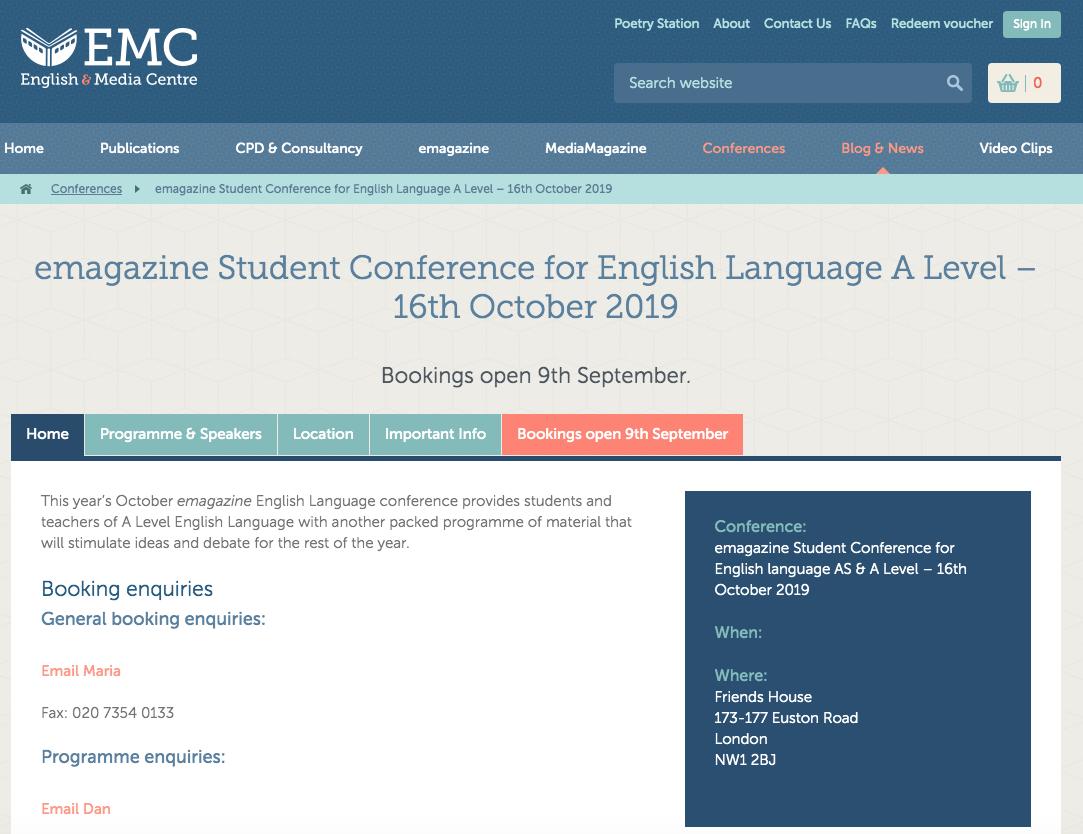The height and width of the screenshot is (834, 1083).
Task: Click the NW1 2BJ postcode text
Action: coord(745,760)
